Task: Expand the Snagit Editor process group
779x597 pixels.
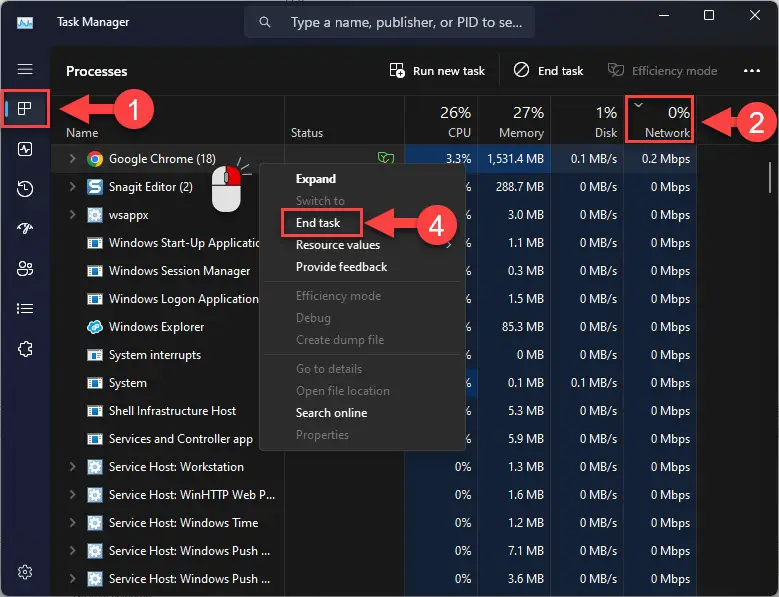Action: (x=73, y=187)
